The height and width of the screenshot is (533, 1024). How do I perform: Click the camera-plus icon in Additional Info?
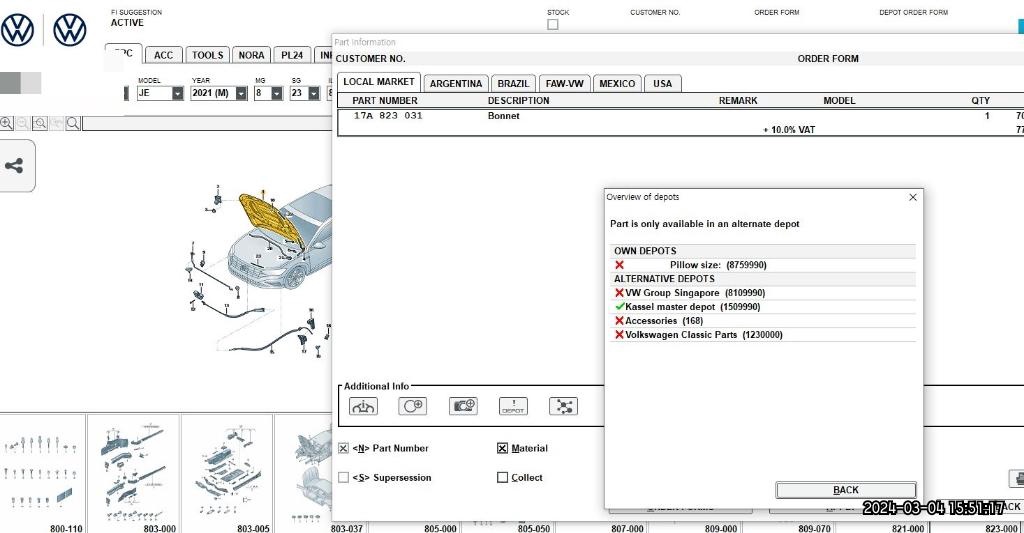tap(463, 406)
